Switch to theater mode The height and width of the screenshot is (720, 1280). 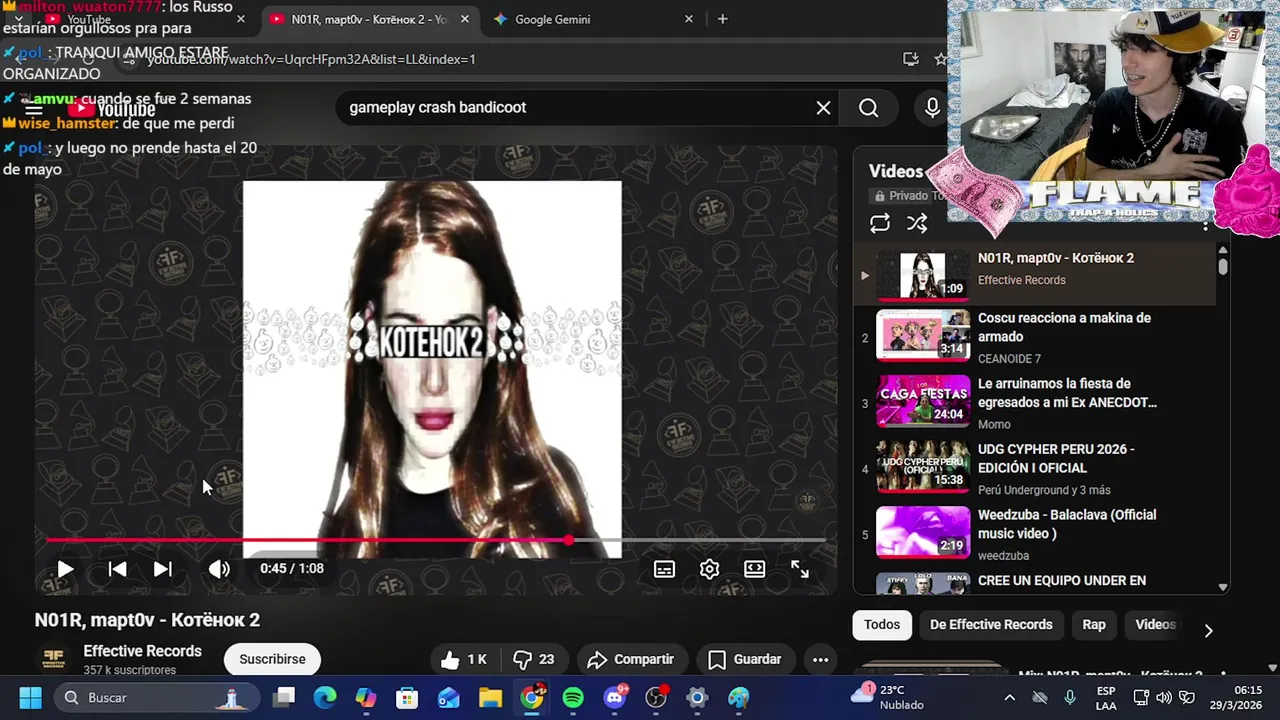pyautogui.click(x=755, y=568)
